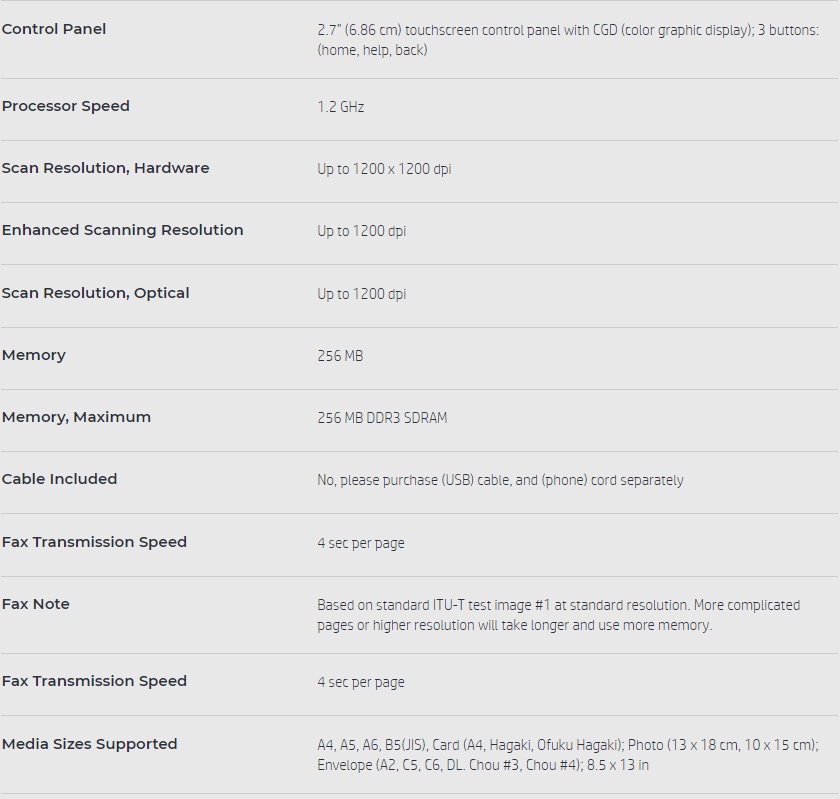The image size is (840, 799).
Task: Click the plain Memory row label
Action: pyautogui.click(x=34, y=355)
